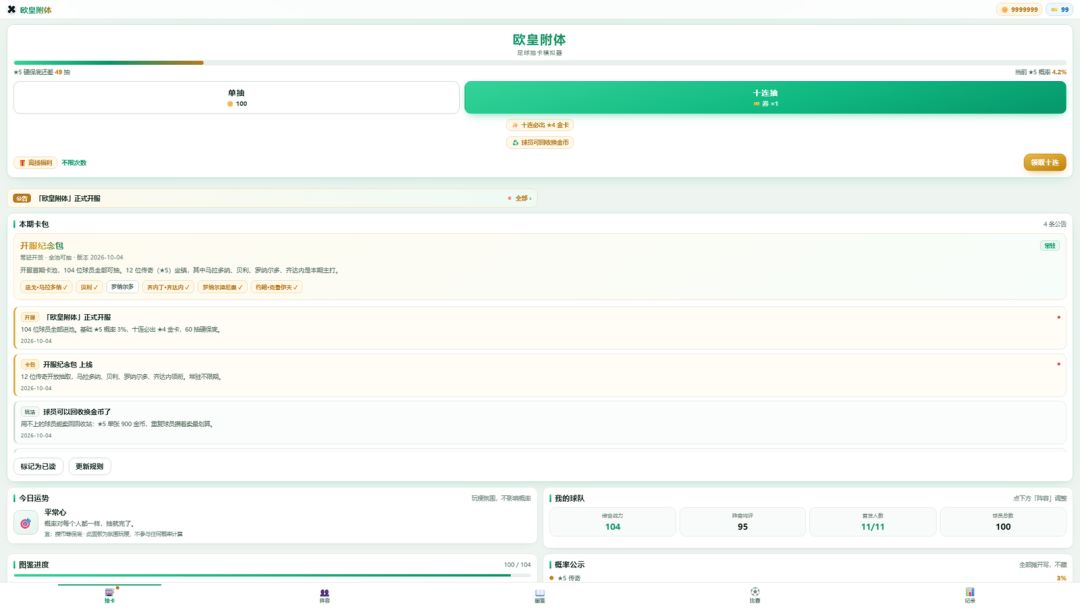Click the 不限次数 green link
This screenshot has width=1080, height=608.
pyautogui.click(x=74, y=163)
